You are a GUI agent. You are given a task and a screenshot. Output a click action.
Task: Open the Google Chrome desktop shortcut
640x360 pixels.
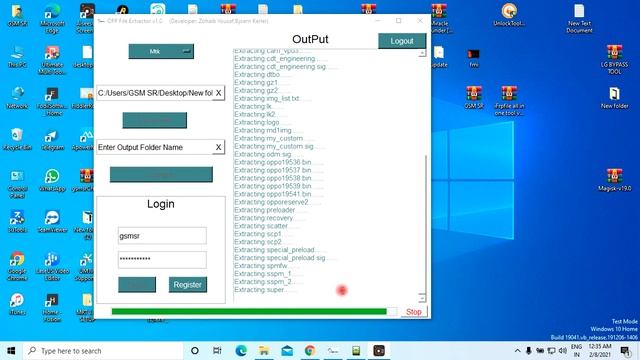[x=17, y=266]
